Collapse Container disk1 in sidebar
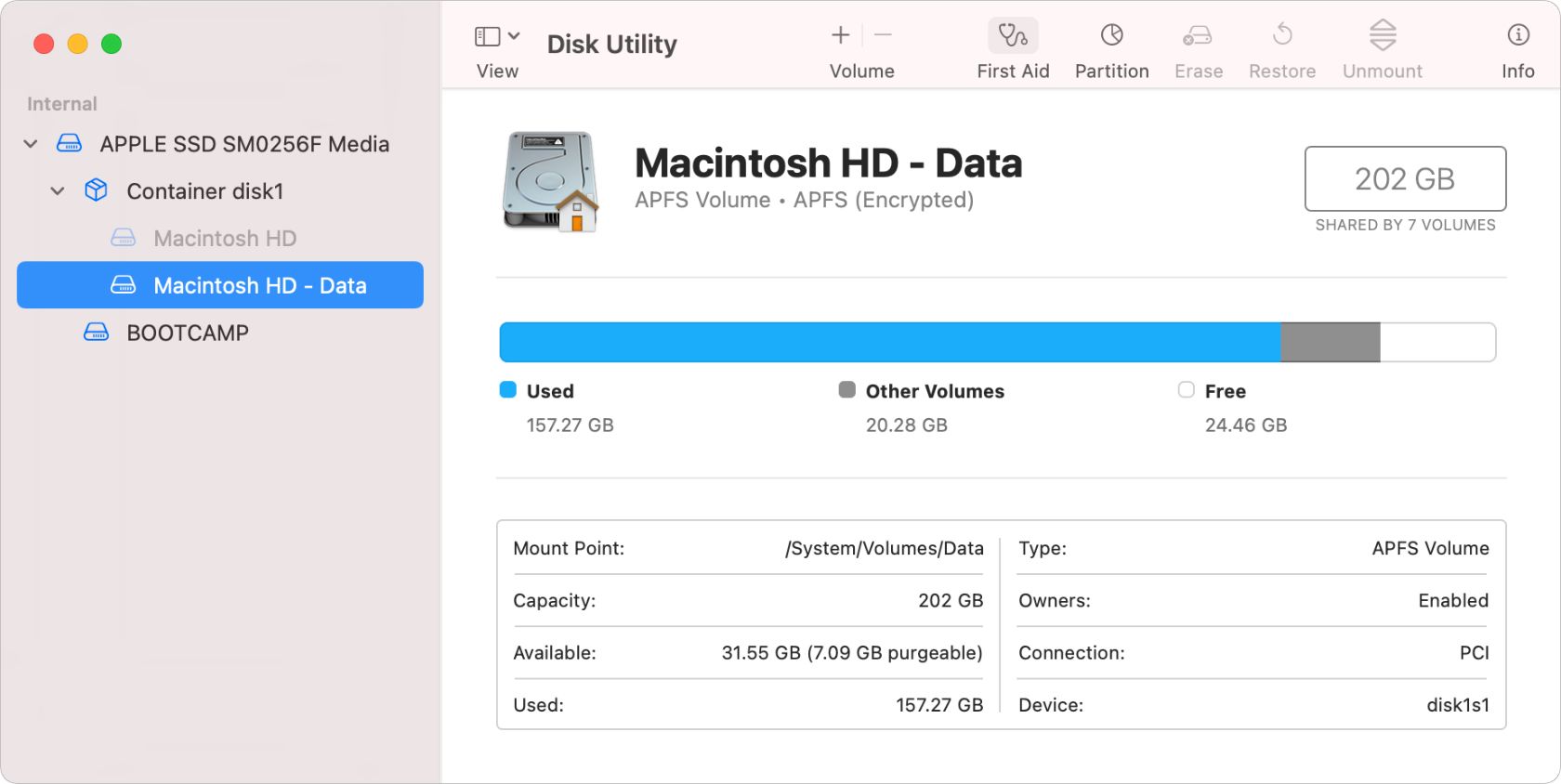Image resolution: width=1561 pixels, height=784 pixels. tap(58, 191)
